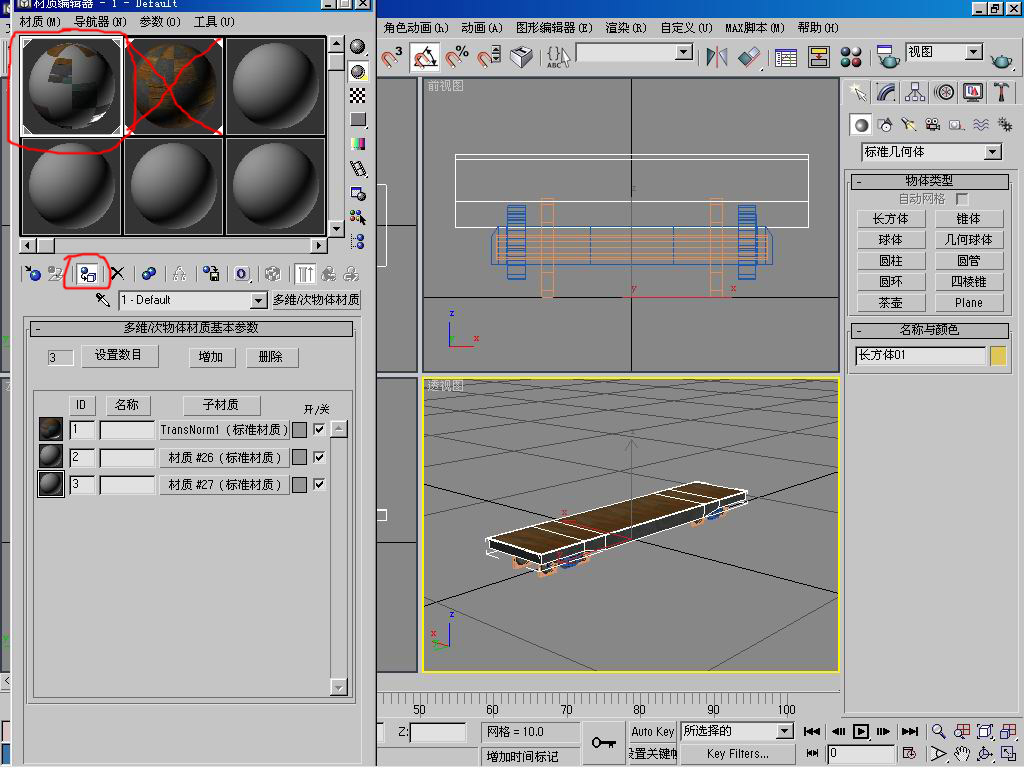Enable the 自动网格 checkbox

962,199
